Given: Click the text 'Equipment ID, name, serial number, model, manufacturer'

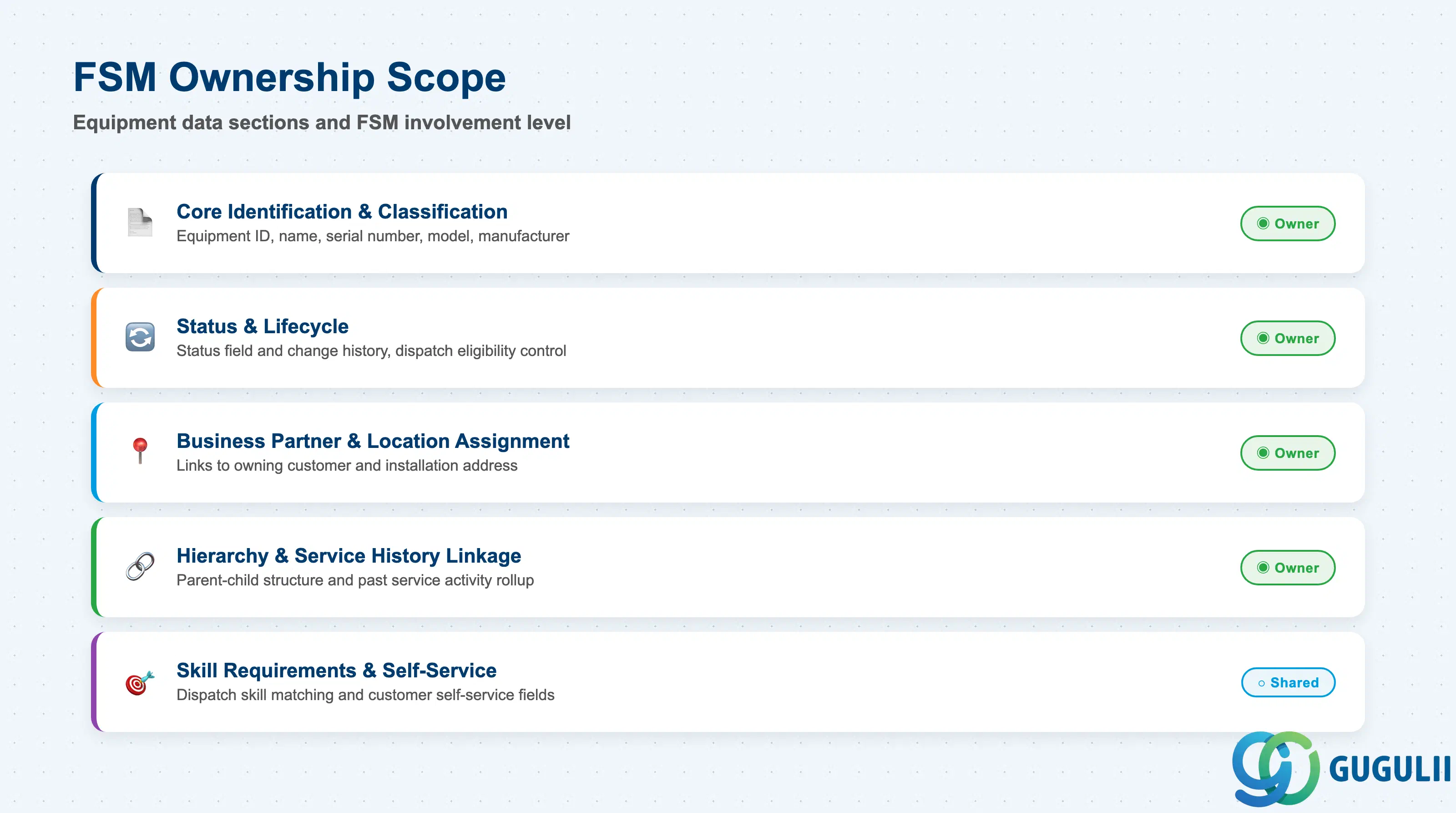Looking at the screenshot, I should pyautogui.click(x=373, y=236).
